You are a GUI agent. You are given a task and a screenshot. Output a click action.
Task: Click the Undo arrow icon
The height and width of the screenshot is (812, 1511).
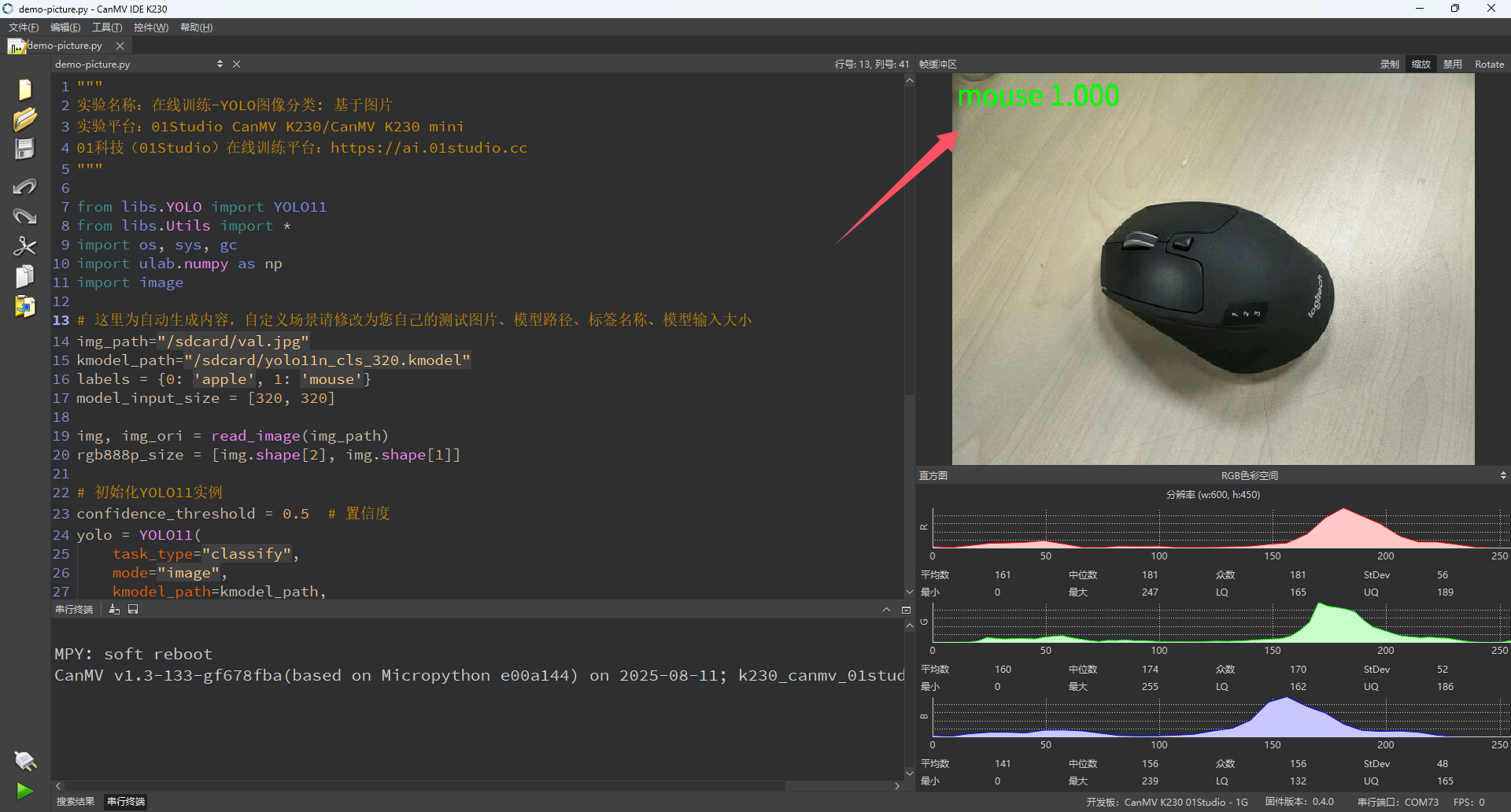pos(24,186)
